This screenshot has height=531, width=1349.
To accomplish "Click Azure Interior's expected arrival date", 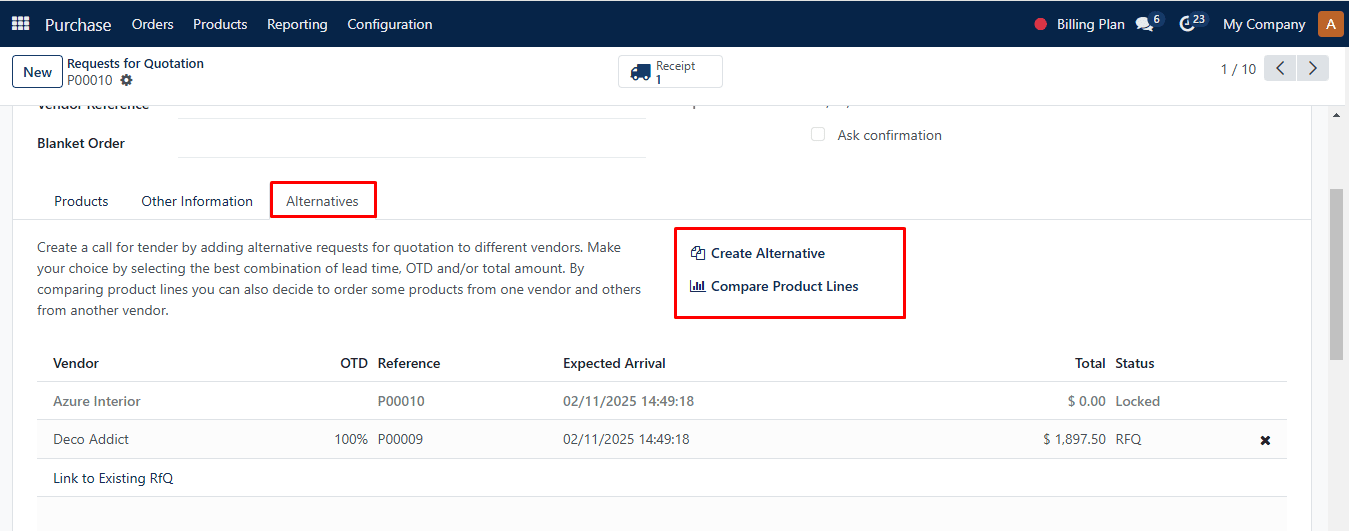I will coord(628,401).
